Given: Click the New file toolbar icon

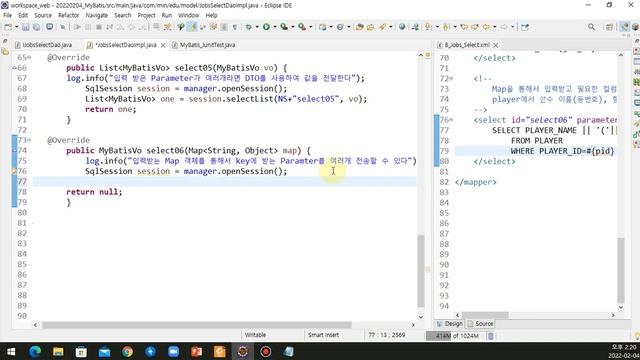Looking at the screenshot, I should (x=7, y=27).
